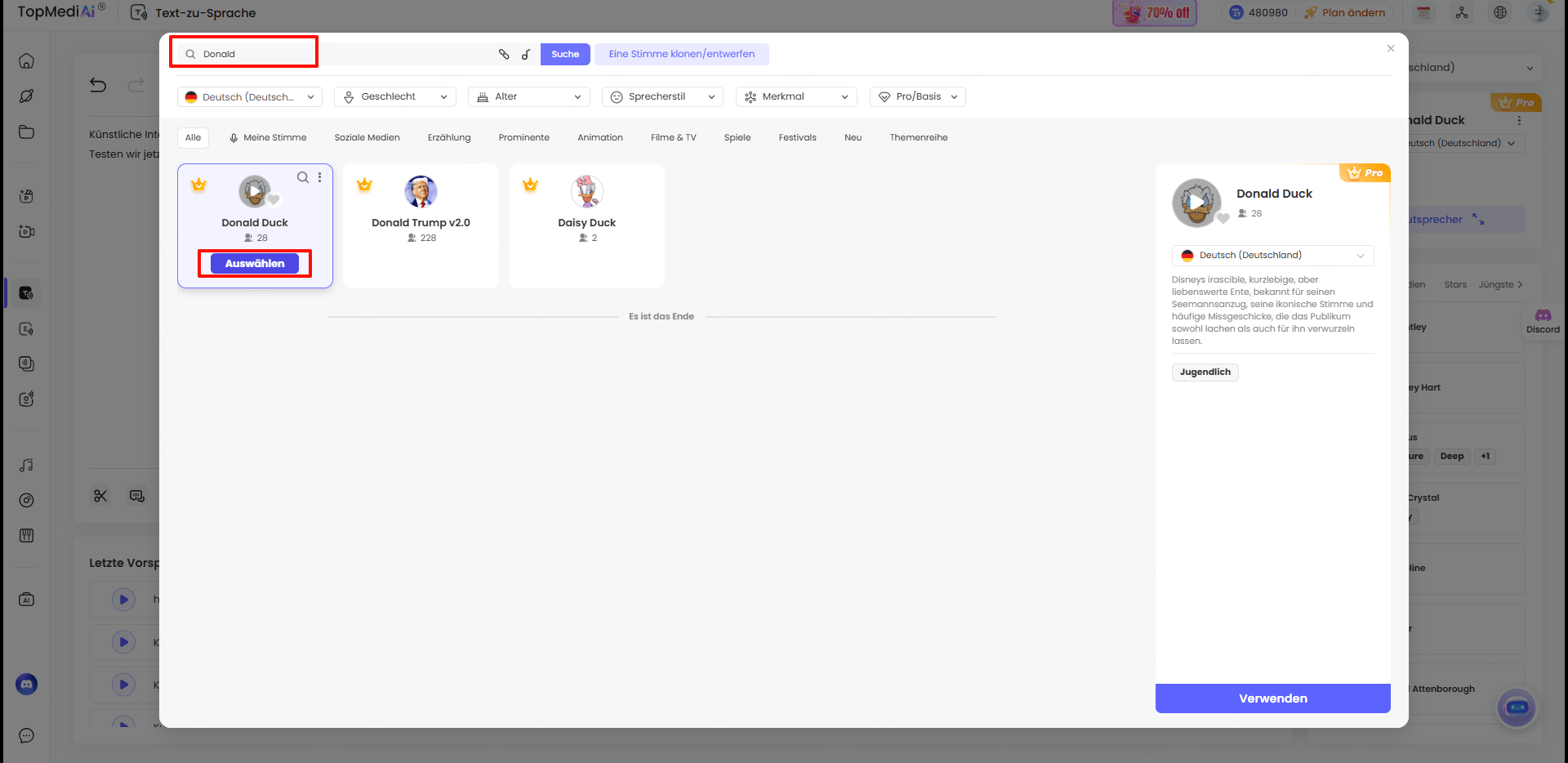Click the piano keys icon in sidebar
Viewport: 1568px width, 763px height.
pyautogui.click(x=26, y=535)
